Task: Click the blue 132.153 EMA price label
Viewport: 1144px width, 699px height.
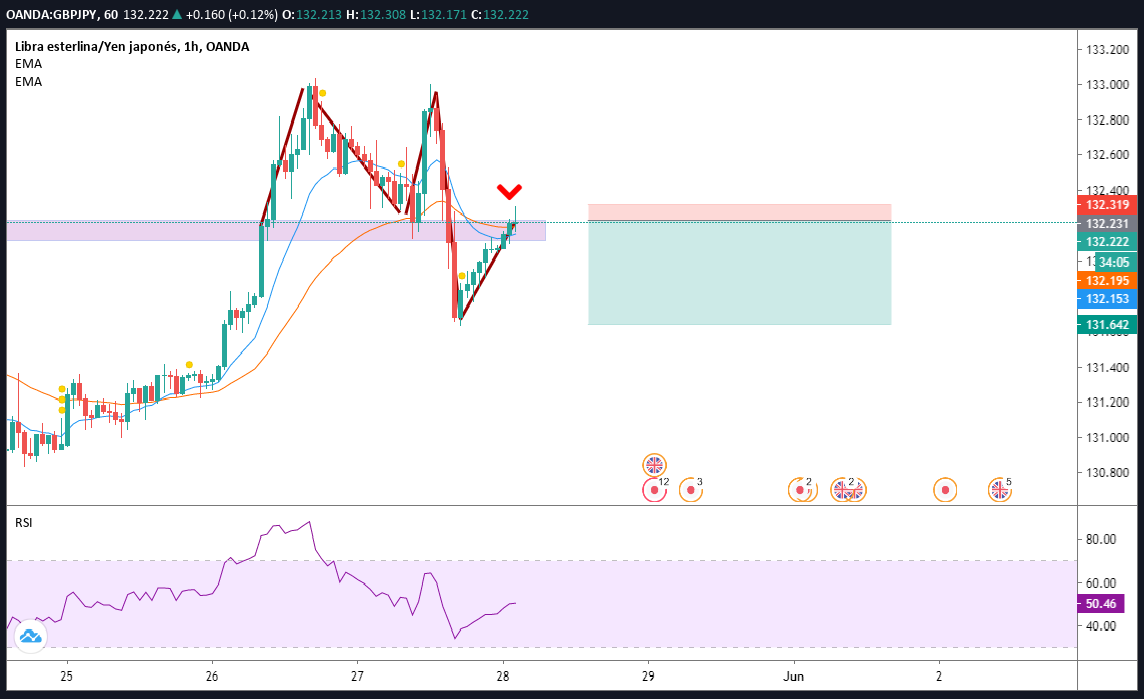Action: (x=1107, y=298)
